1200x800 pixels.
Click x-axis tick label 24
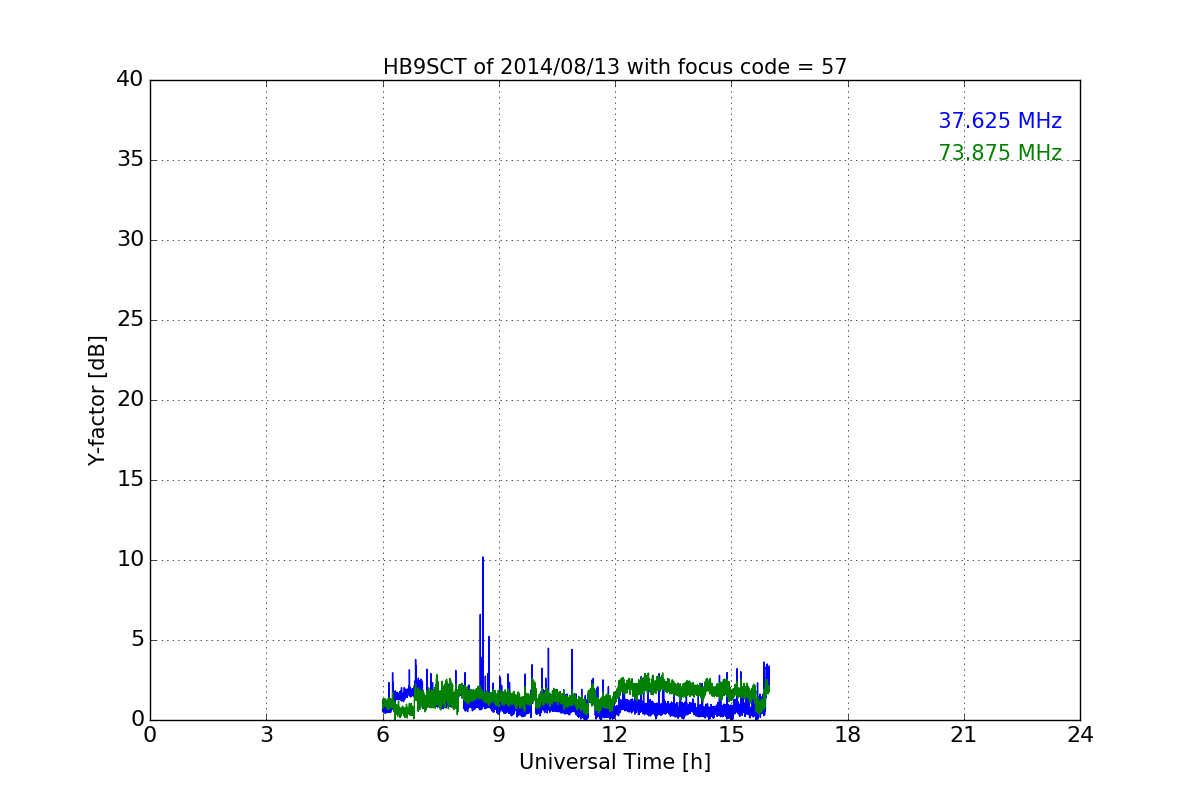pos(1080,735)
